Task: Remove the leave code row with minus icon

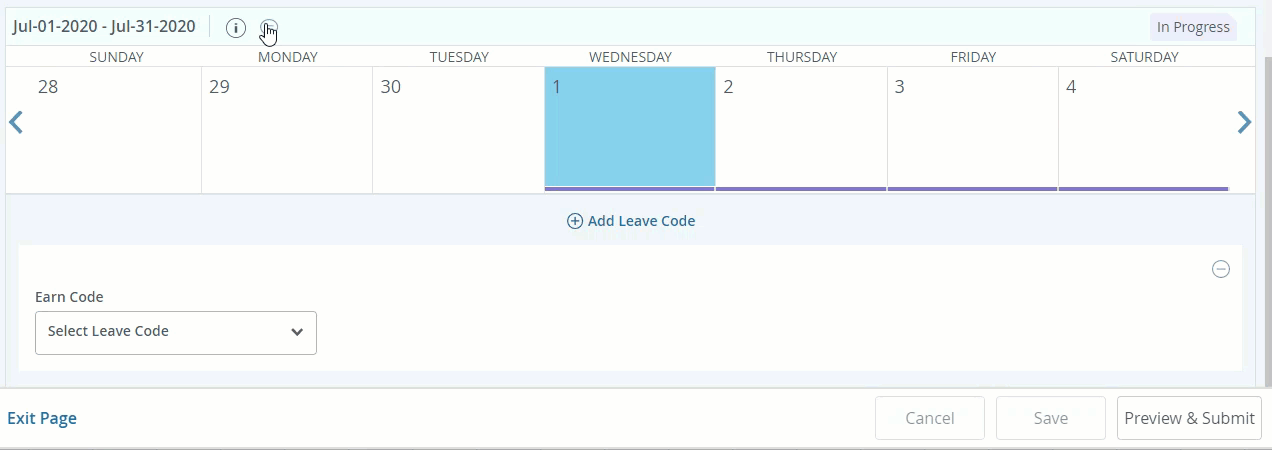Action: click(x=1221, y=269)
